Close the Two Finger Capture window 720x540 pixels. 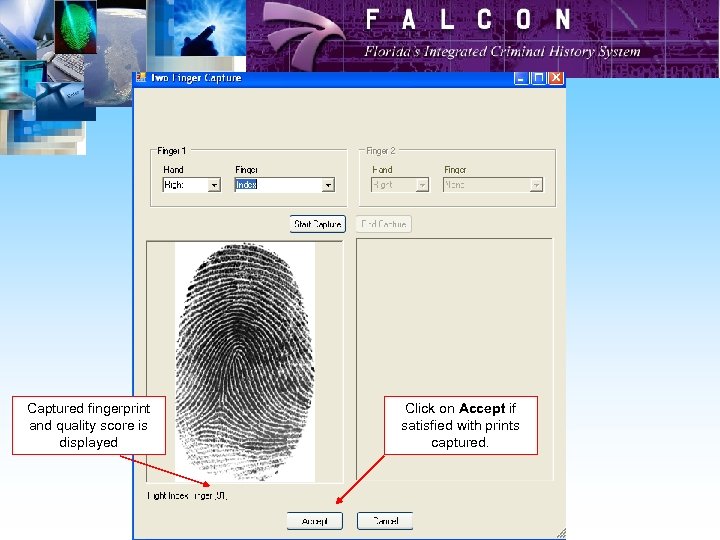click(x=556, y=78)
